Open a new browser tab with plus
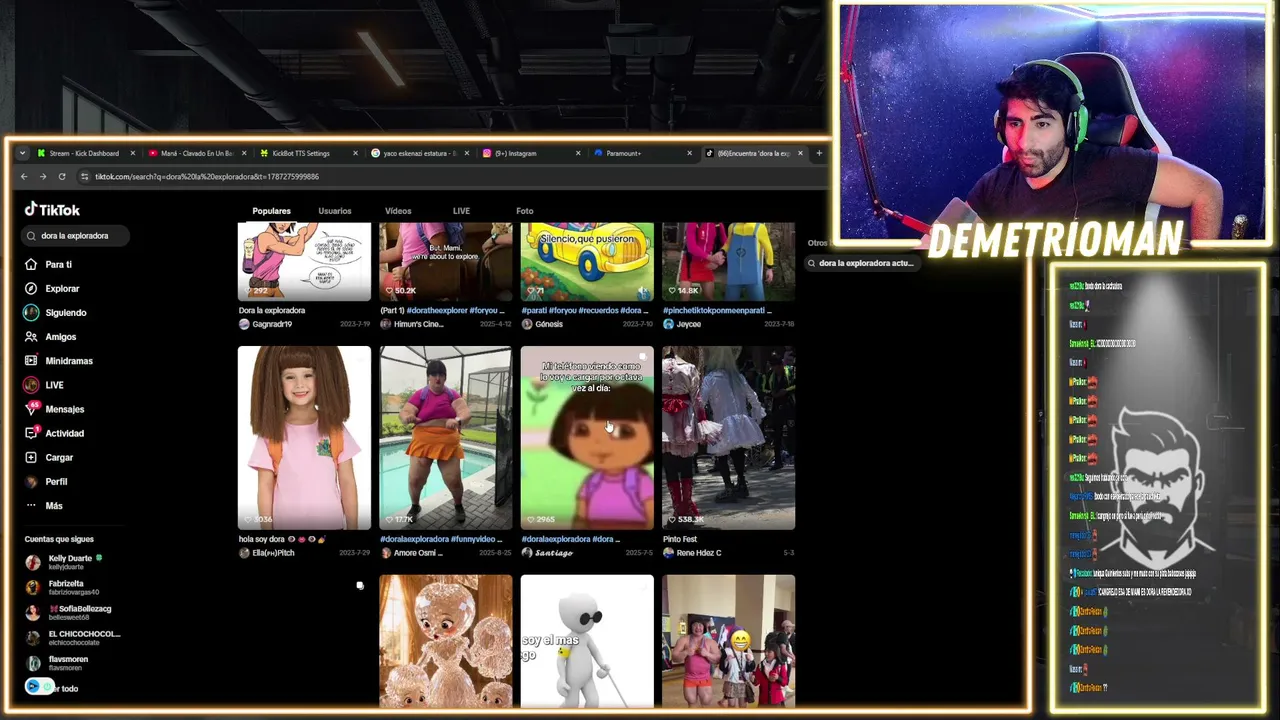The height and width of the screenshot is (720, 1280). pos(819,153)
